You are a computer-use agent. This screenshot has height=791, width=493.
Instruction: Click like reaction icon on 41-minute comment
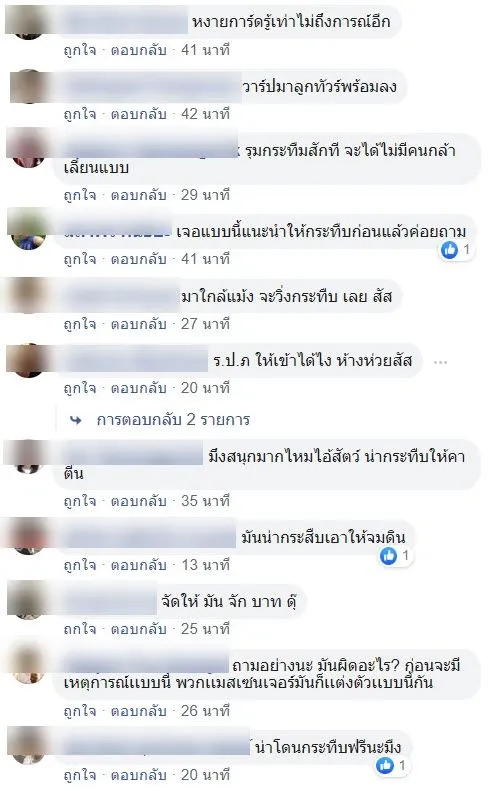pos(449,249)
